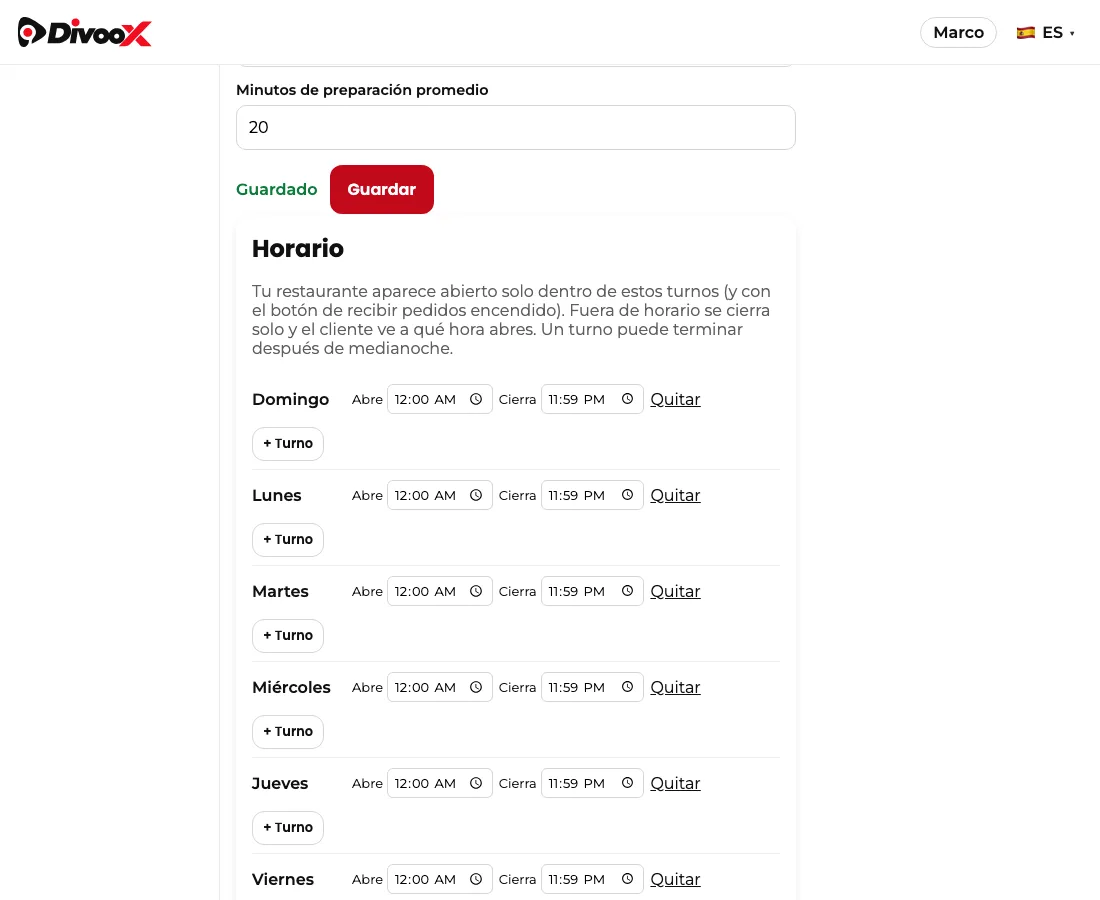This screenshot has height=900, width=1100.
Task: Open Domingo closing time clock picker
Action: 627,399
